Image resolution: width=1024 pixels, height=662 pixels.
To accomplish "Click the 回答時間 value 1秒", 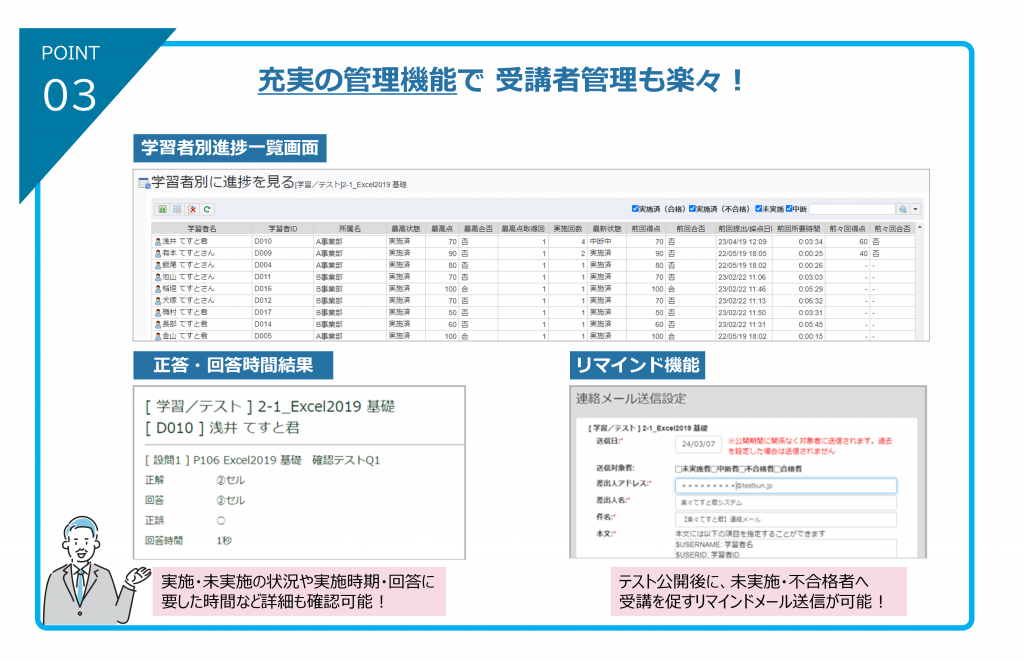I will click(224, 541).
